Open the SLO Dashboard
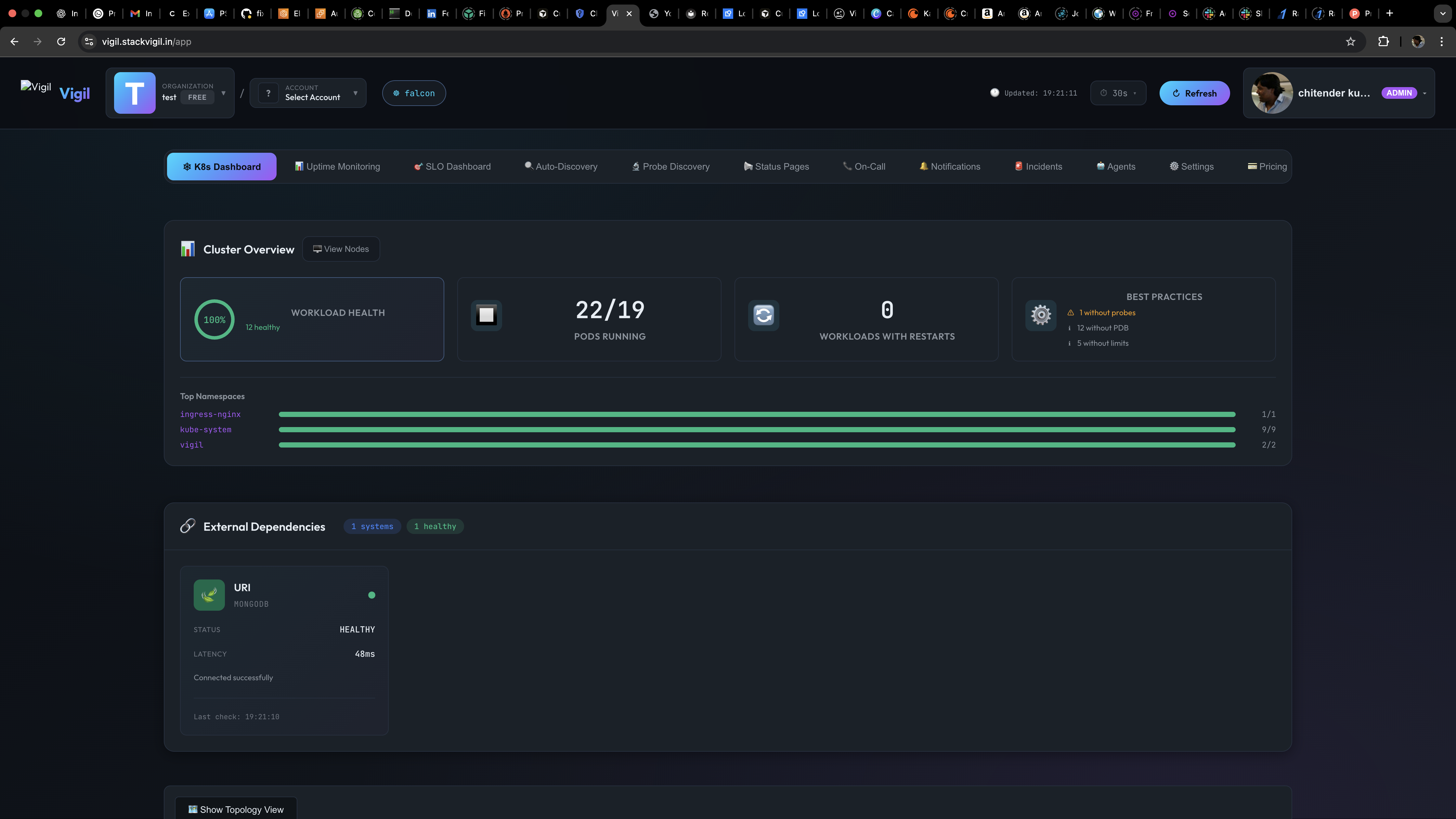 [452, 166]
